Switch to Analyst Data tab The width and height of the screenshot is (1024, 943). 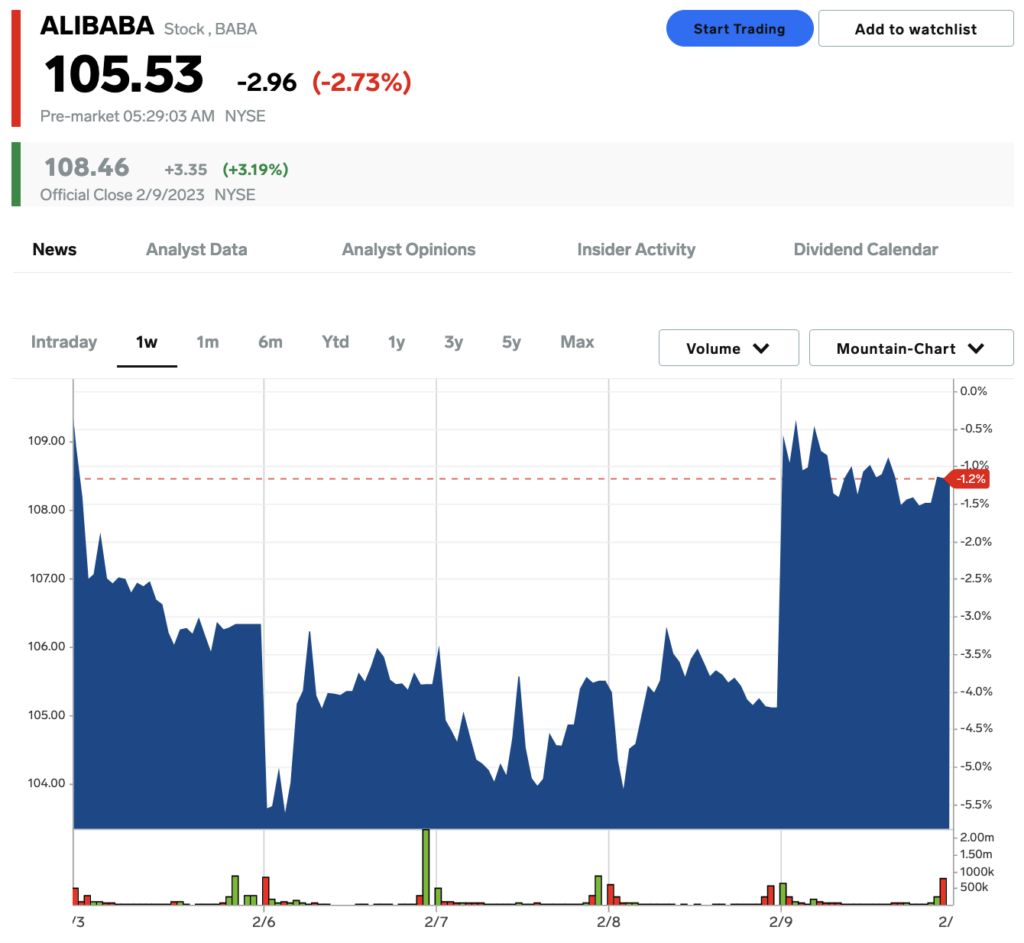click(197, 249)
